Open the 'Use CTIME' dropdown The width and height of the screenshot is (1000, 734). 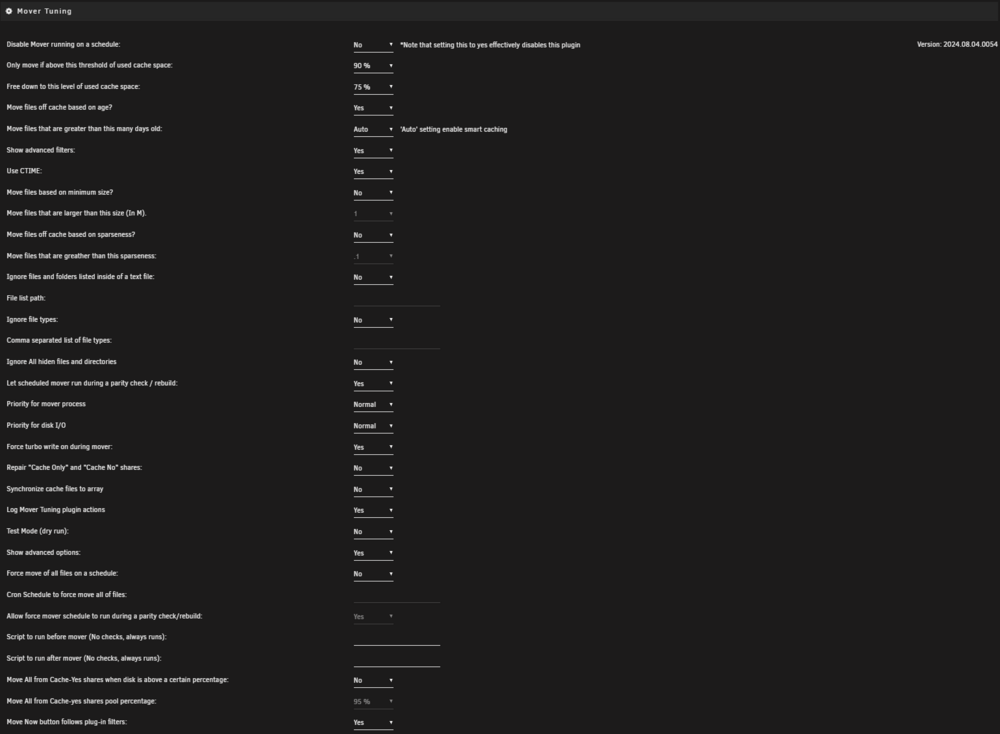[373, 172]
